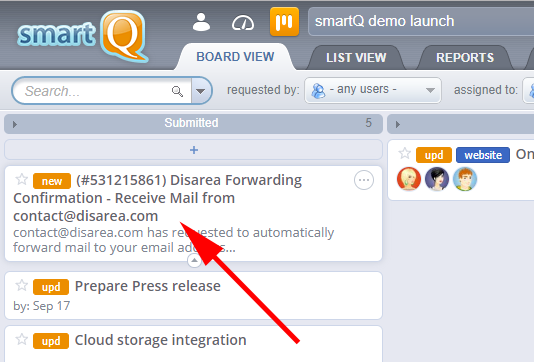
Task: Open the search options dropdown arrow
Action: click(x=201, y=91)
